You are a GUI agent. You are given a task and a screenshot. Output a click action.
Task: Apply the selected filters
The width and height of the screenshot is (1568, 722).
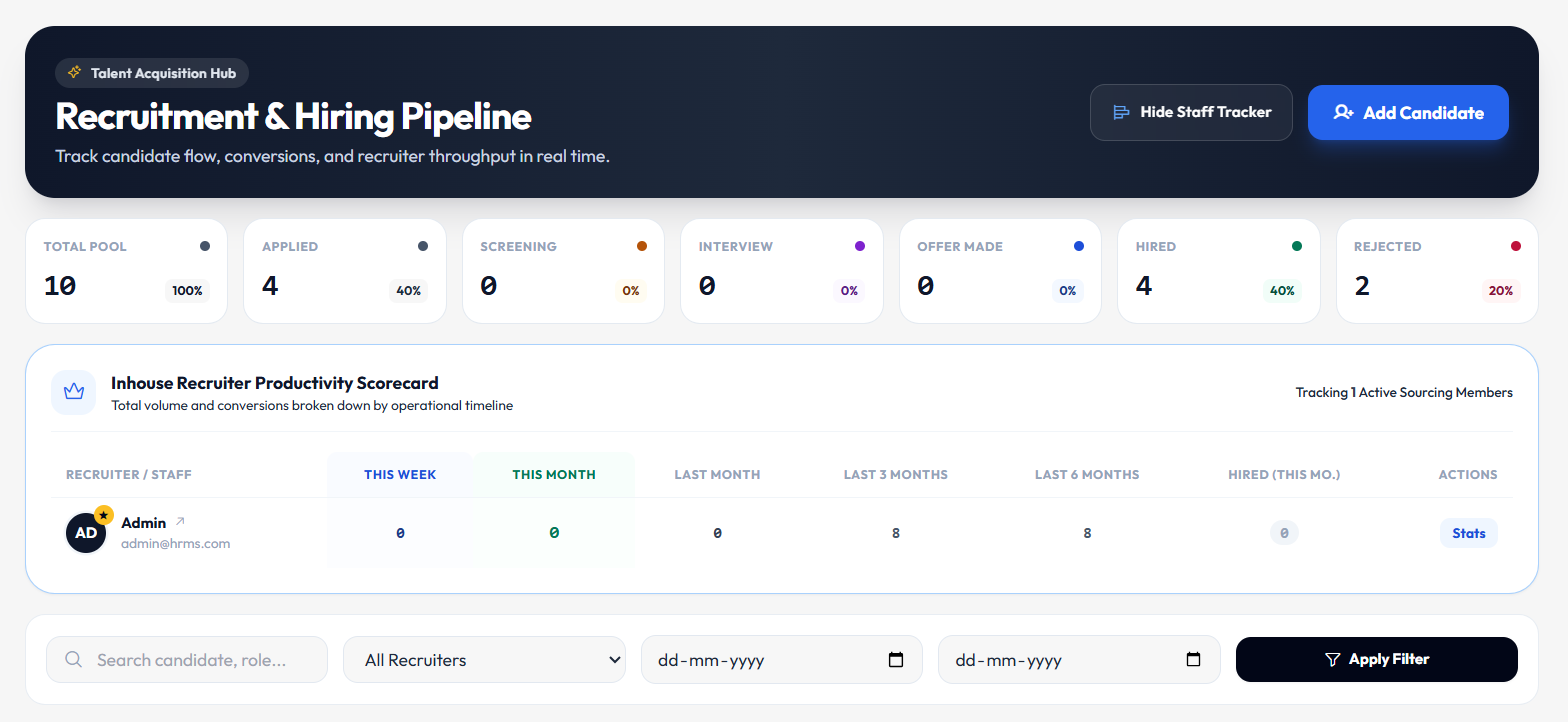click(1377, 660)
